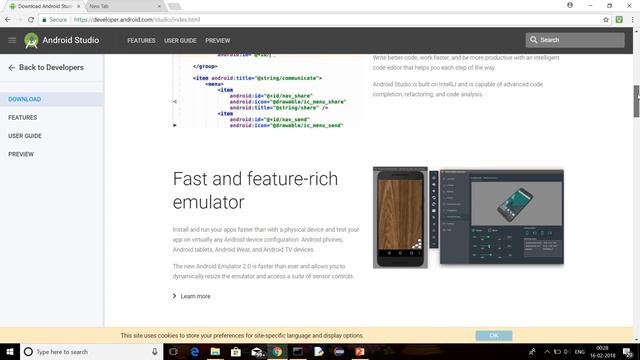Open the PowerPoint icon in the taskbar
Image resolution: width=640 pixels, height=360 pixels.
360,351
